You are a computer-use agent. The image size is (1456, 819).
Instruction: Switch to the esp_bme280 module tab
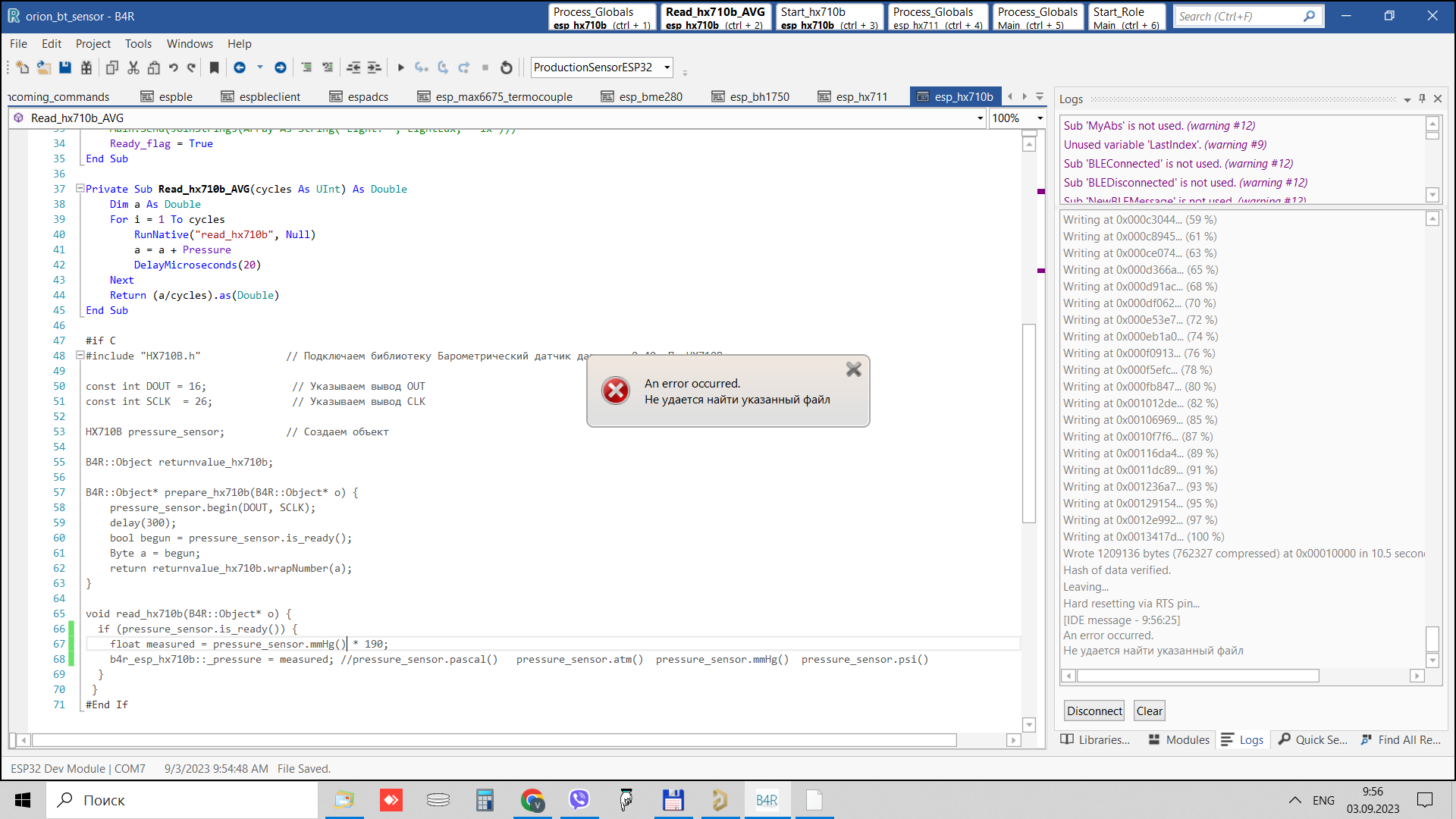(x=650, y=97)
